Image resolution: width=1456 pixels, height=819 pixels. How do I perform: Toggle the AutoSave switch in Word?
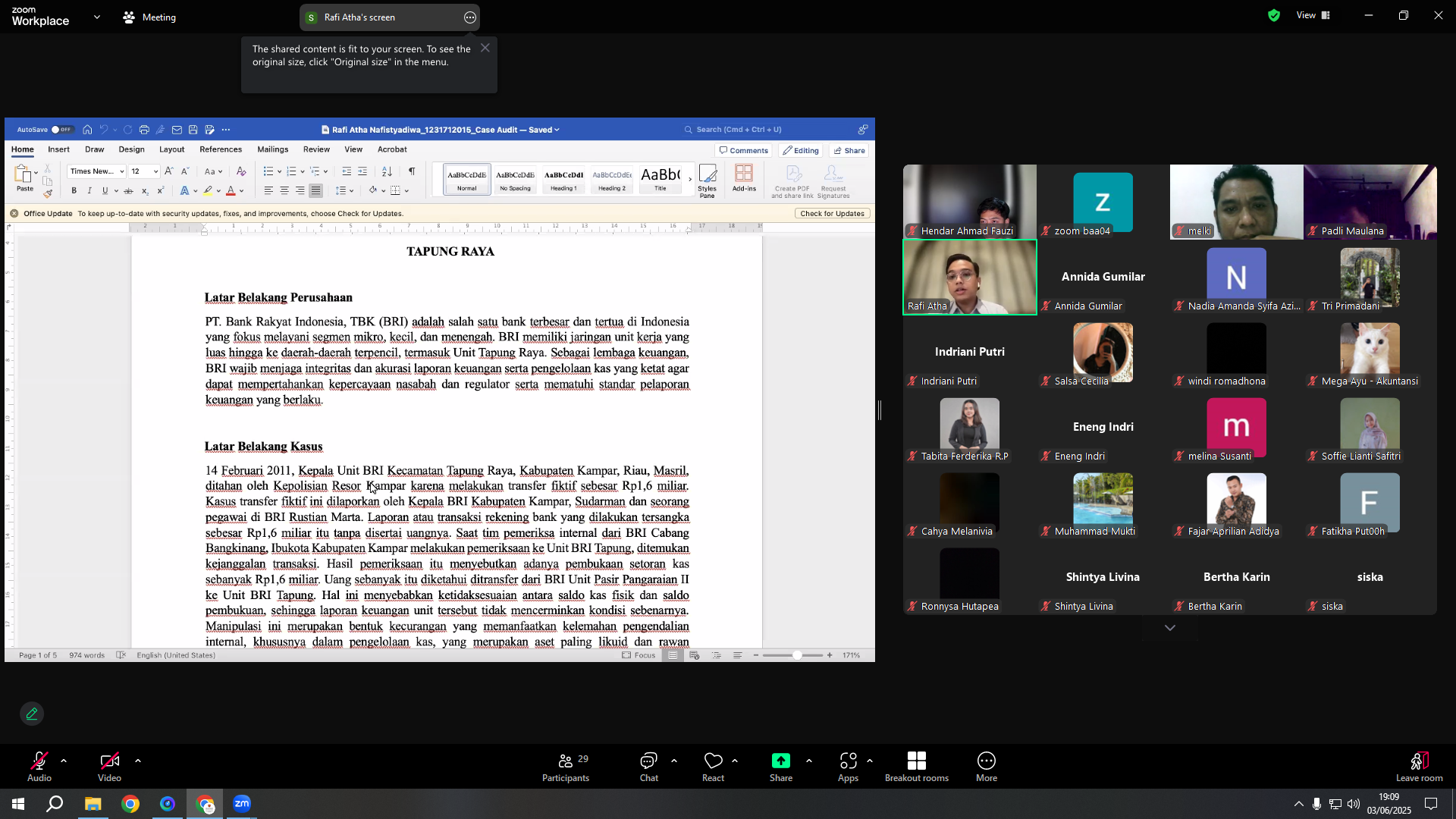(x=61, y=130)
